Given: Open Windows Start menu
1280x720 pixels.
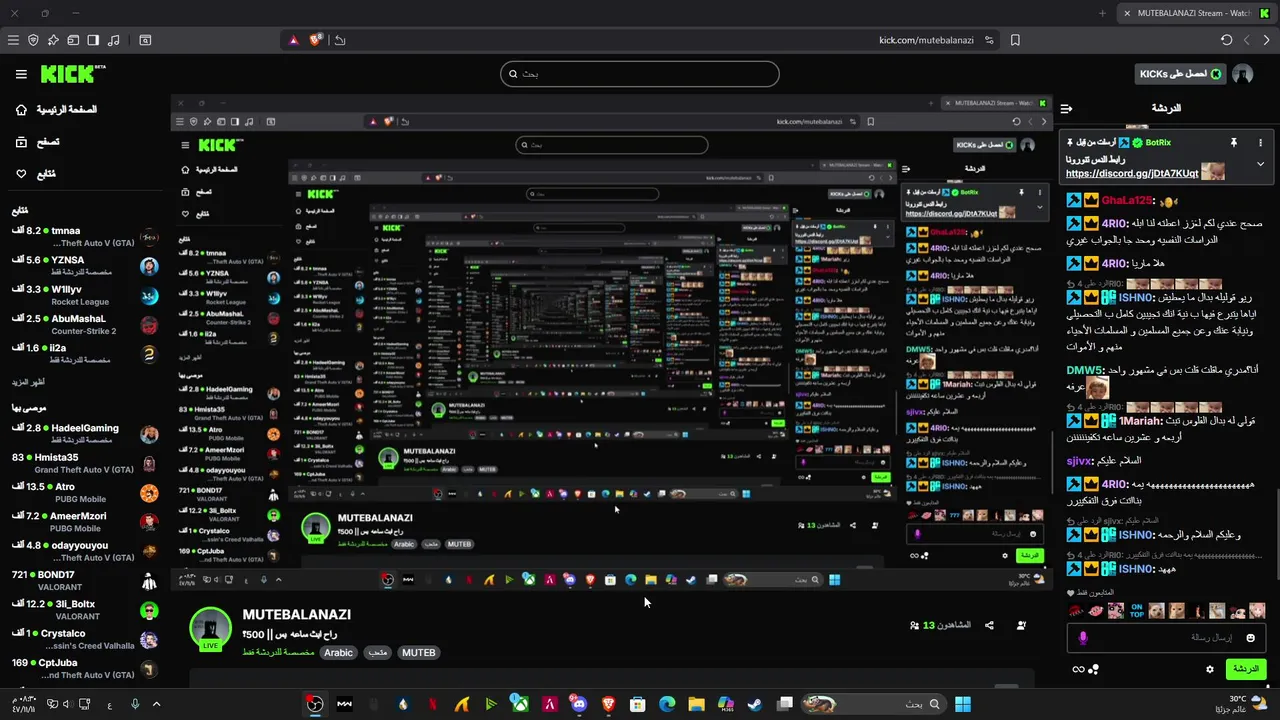Looking at the screenshot, I should [962, 704].
